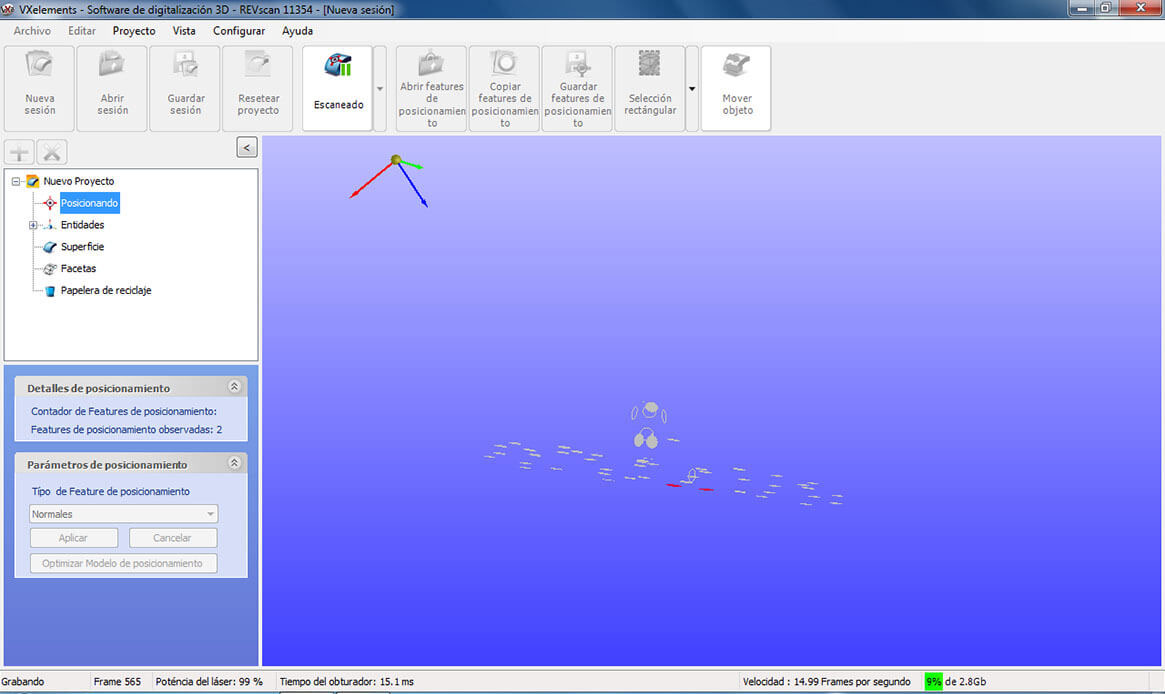Click Guardar features de posicionamiento
This screenshot has height=694, width=1165.
(x=577, y=88)
